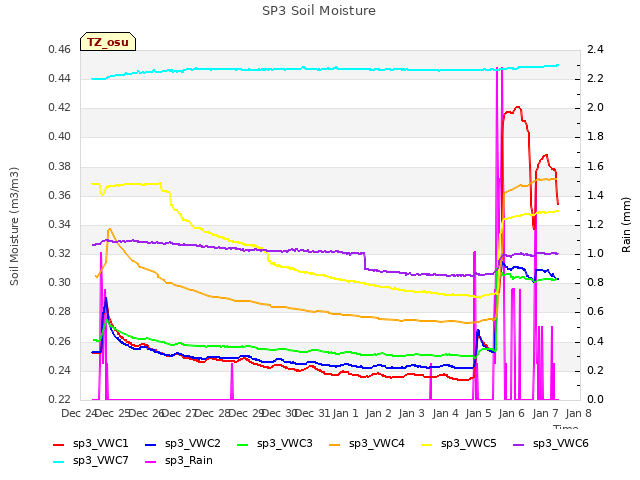This screenshot has height=480, width=640.
Task: Select the sp3_VWC5 legend entry
Action: tap(459, 444)
